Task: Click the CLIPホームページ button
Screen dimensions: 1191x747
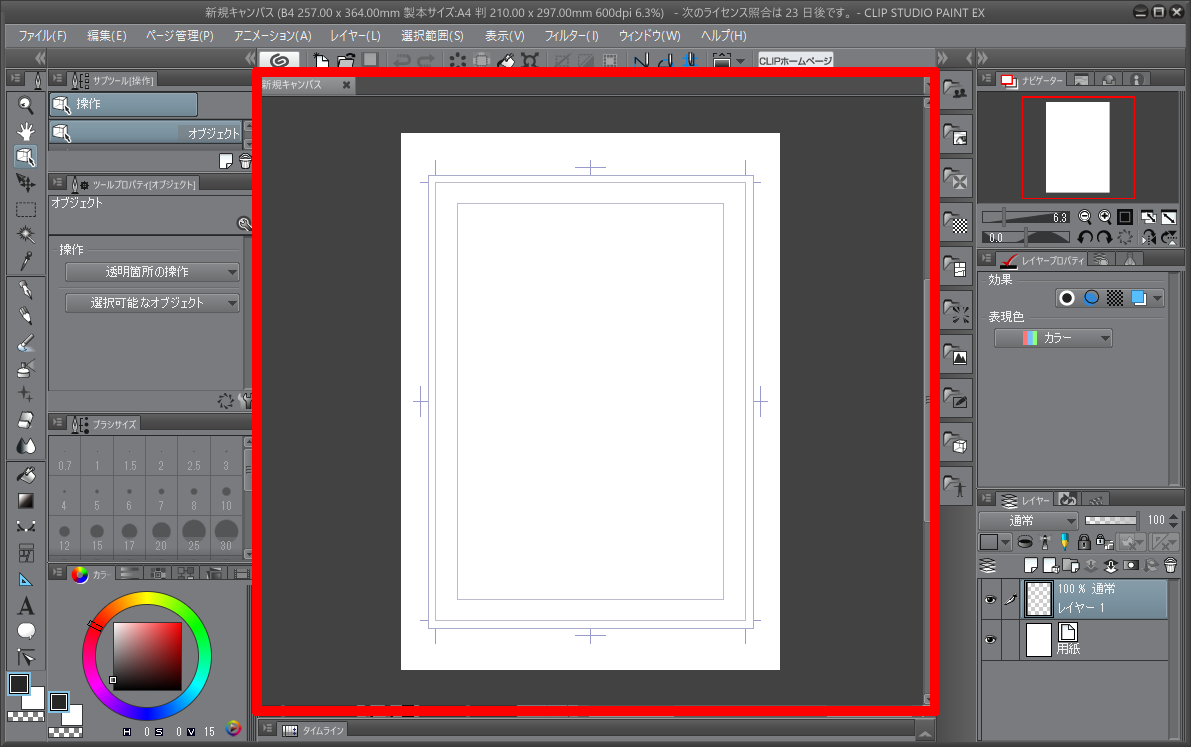Action: point(795,61)
